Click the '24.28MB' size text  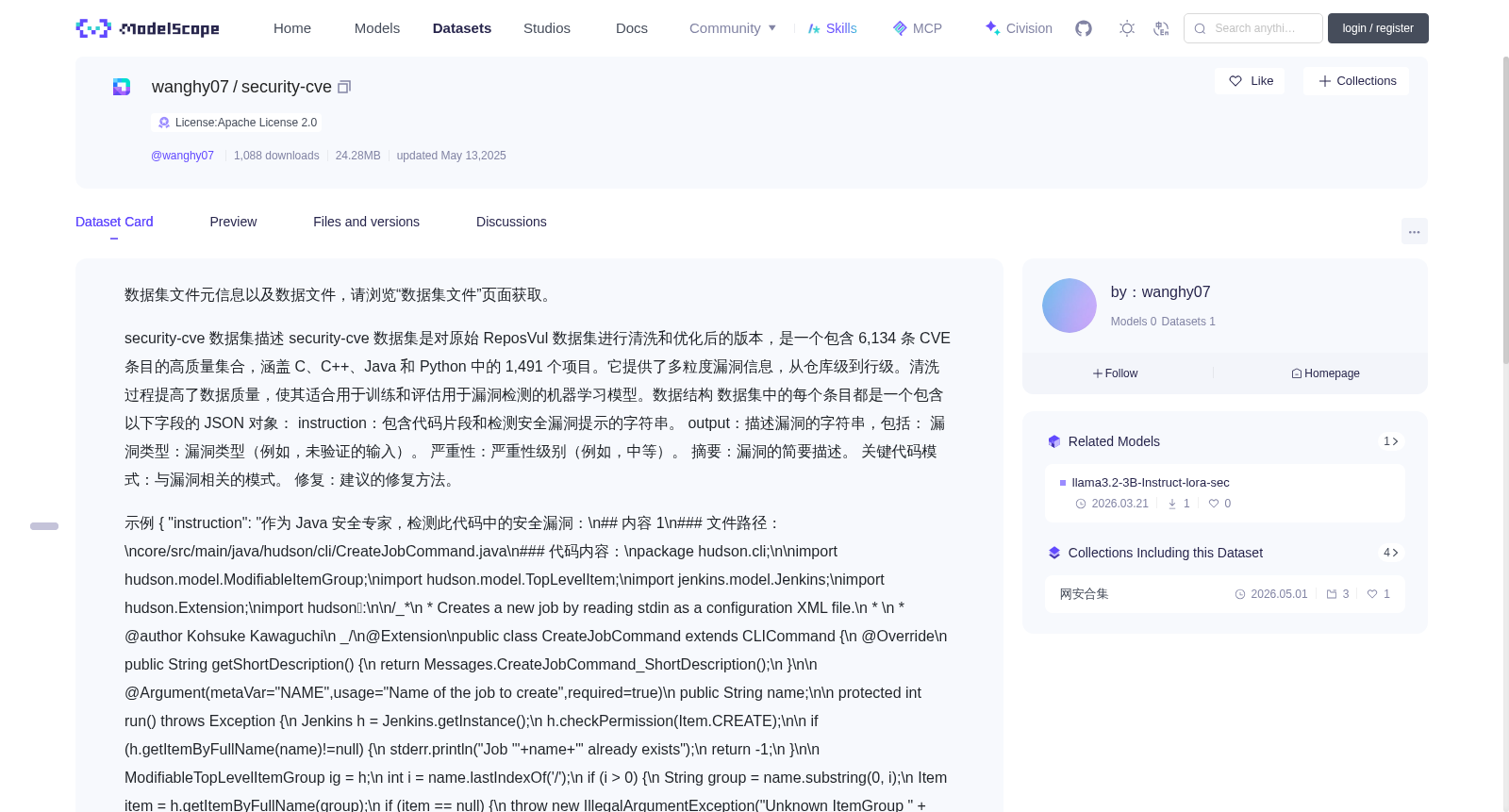pyautogui.click(x=358, y=156)
